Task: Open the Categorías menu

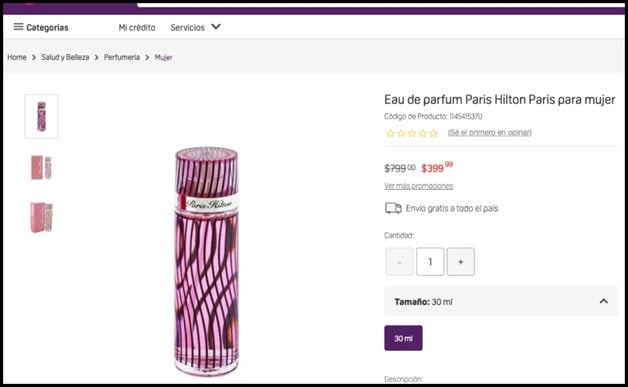Action: (41, 27)
